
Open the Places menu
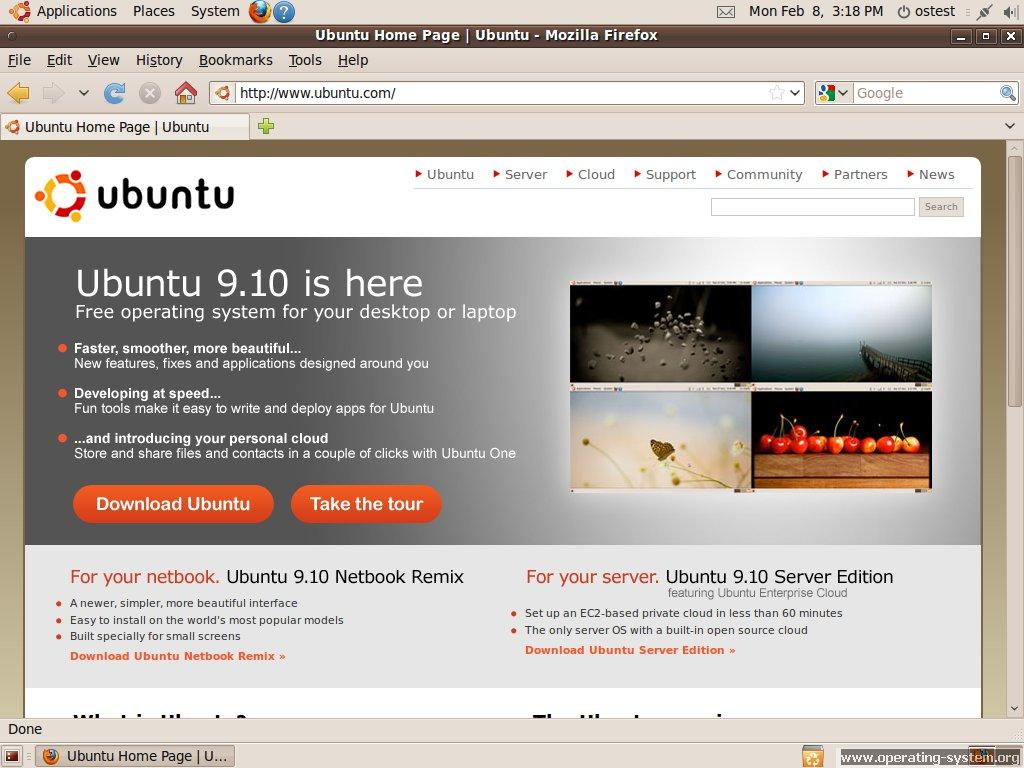click(153, 11)
